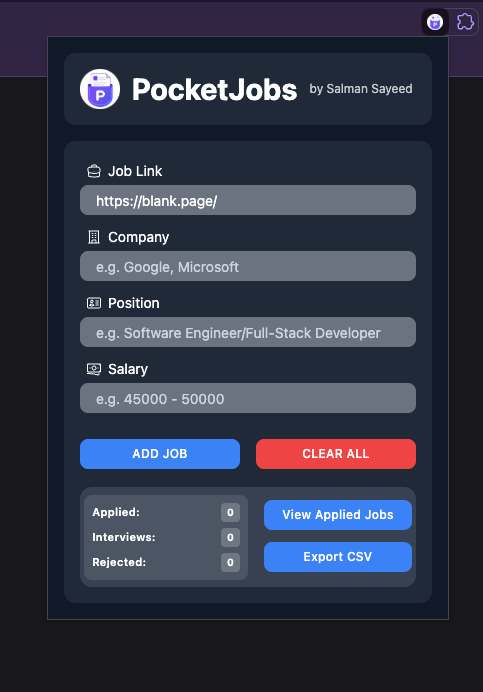
Task: Click the Rejected count badge
Action: (x=230, y=562)
